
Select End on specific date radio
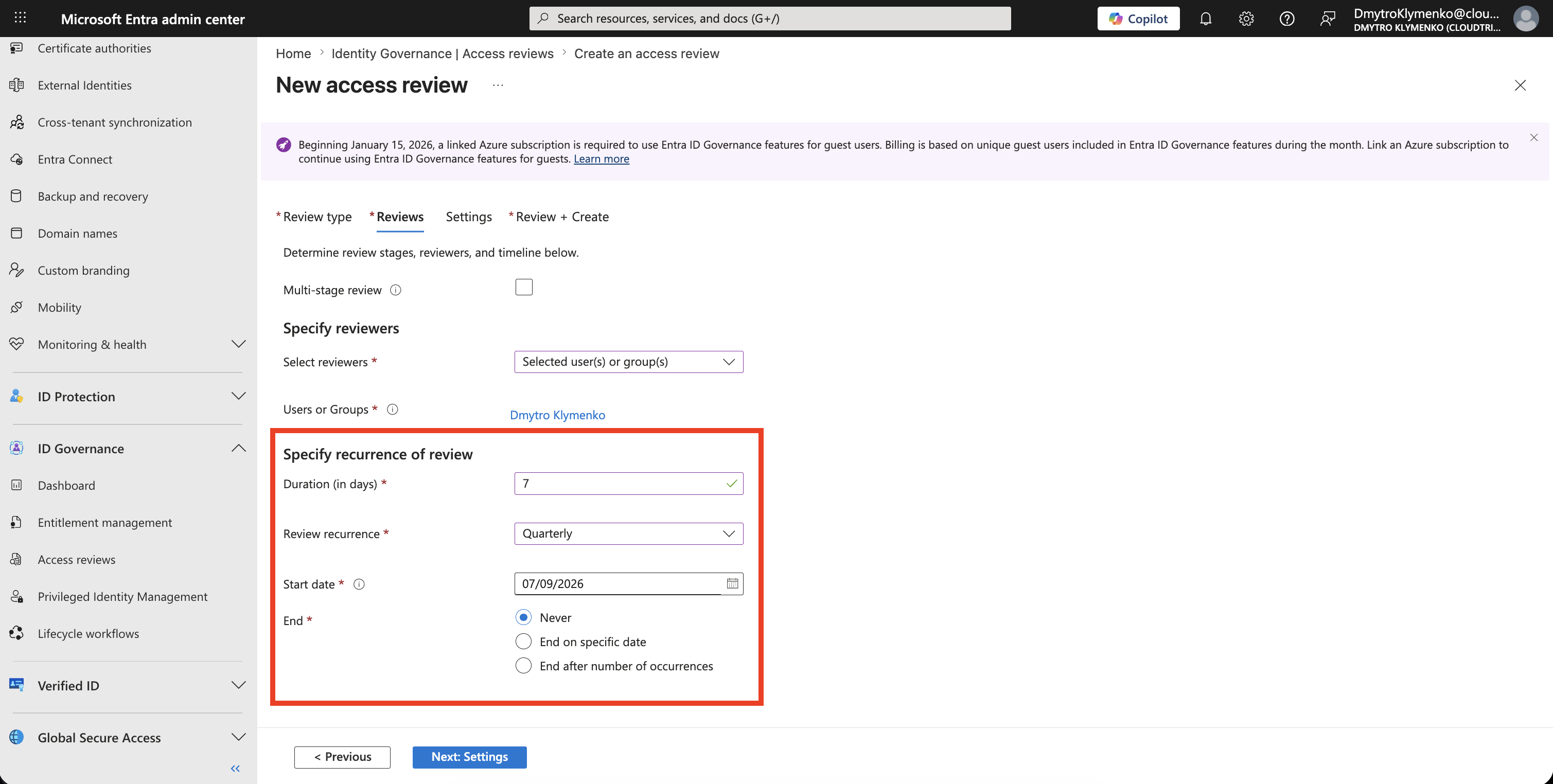click(523, 642)
